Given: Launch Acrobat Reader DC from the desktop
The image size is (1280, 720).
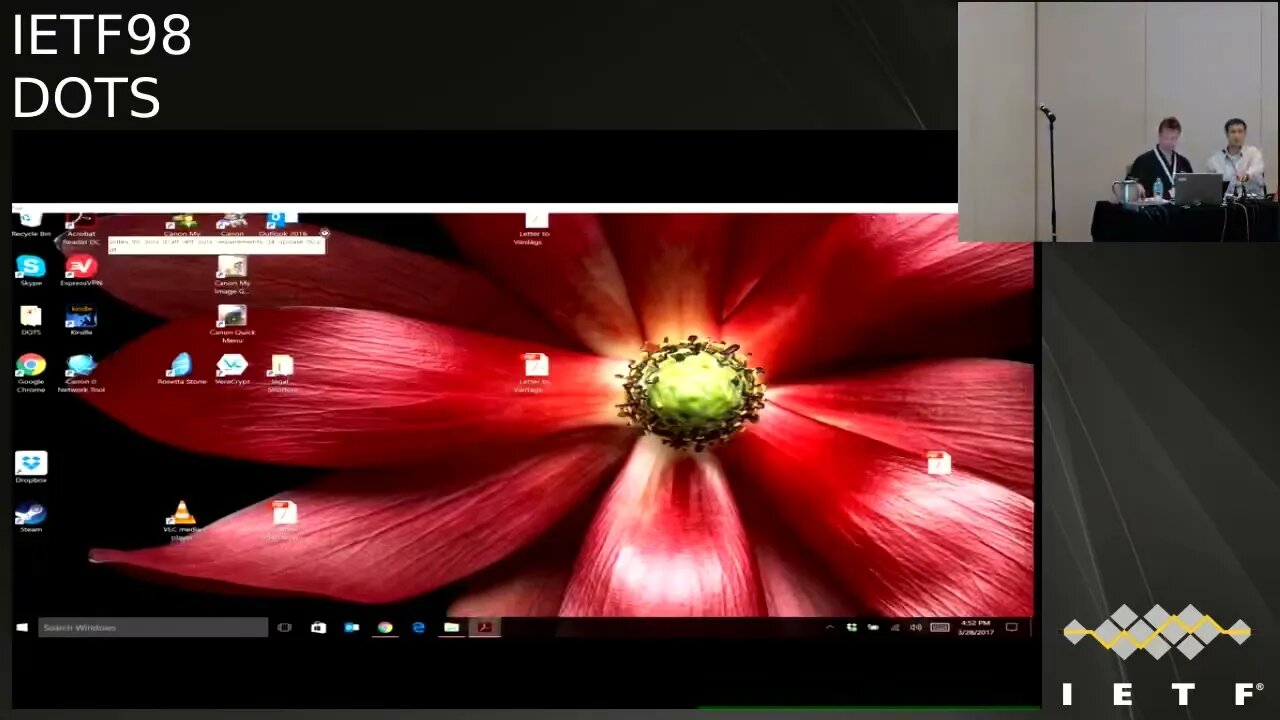Looking at the screenshot, I should pos(81,230).
